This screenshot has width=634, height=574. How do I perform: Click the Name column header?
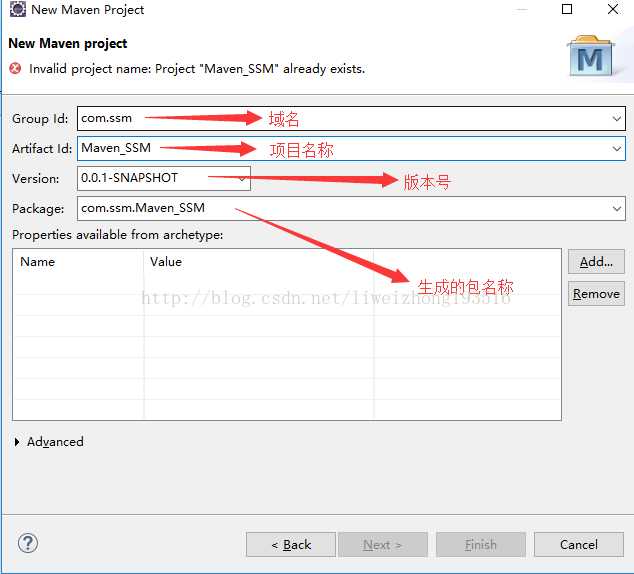(x=38, y=262)
